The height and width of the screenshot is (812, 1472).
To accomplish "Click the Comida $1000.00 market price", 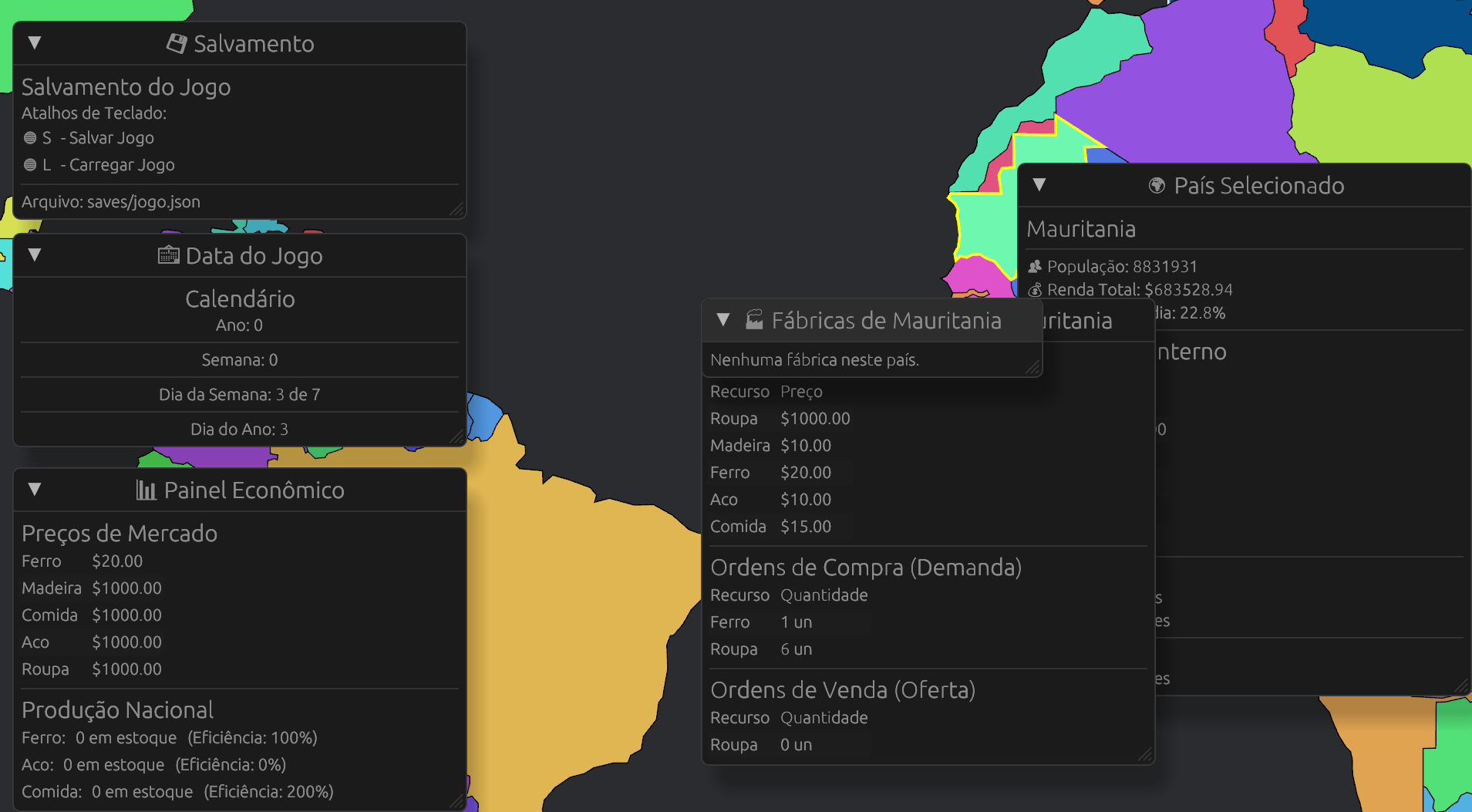I will [x=126, y=615].
